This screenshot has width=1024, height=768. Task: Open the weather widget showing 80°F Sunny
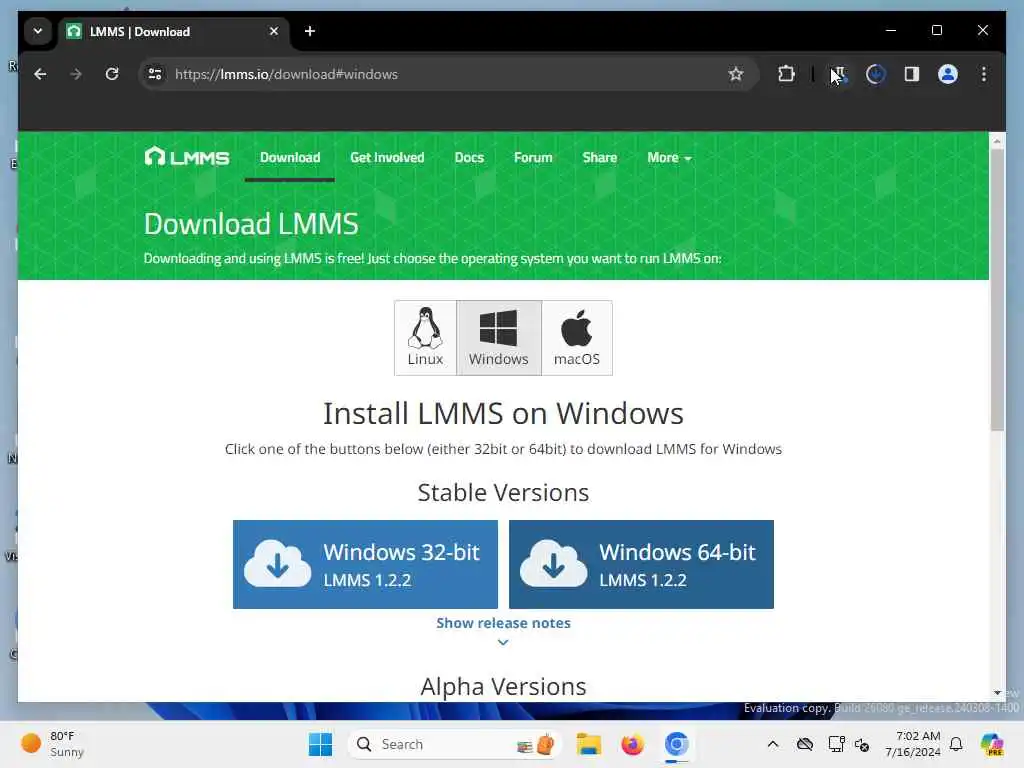tap(52, 744)
